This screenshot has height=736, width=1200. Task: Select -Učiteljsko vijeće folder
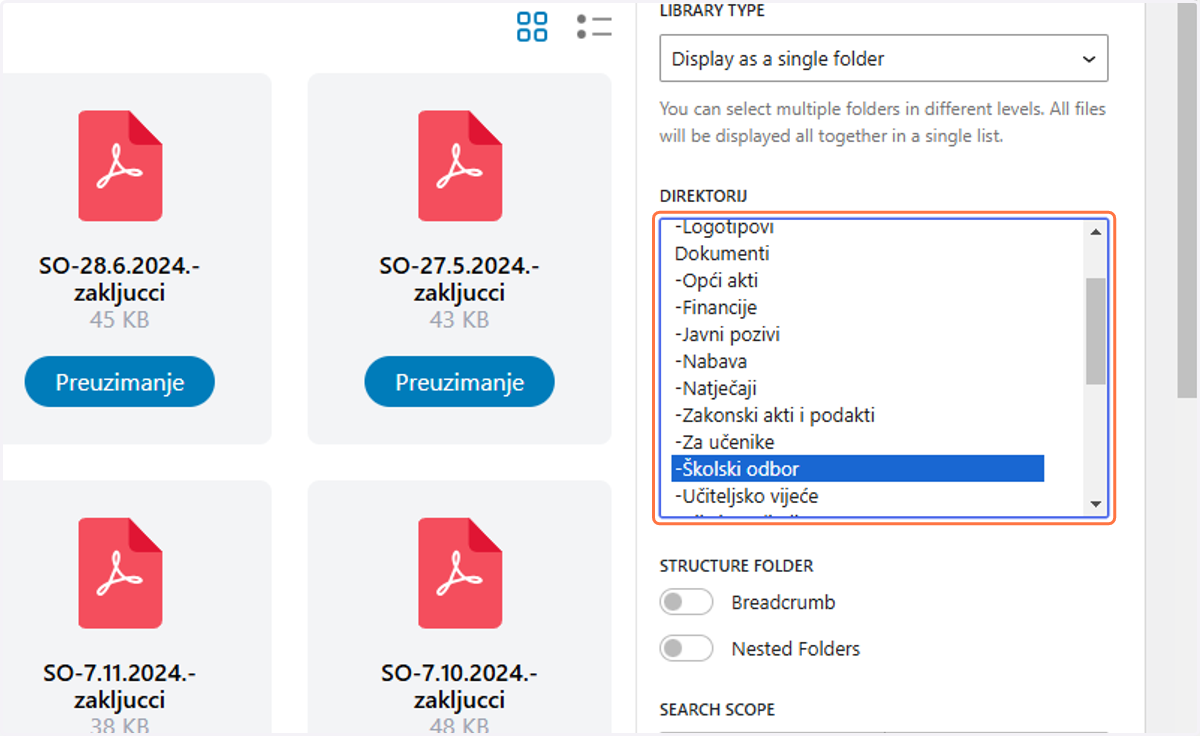(858, 496)
